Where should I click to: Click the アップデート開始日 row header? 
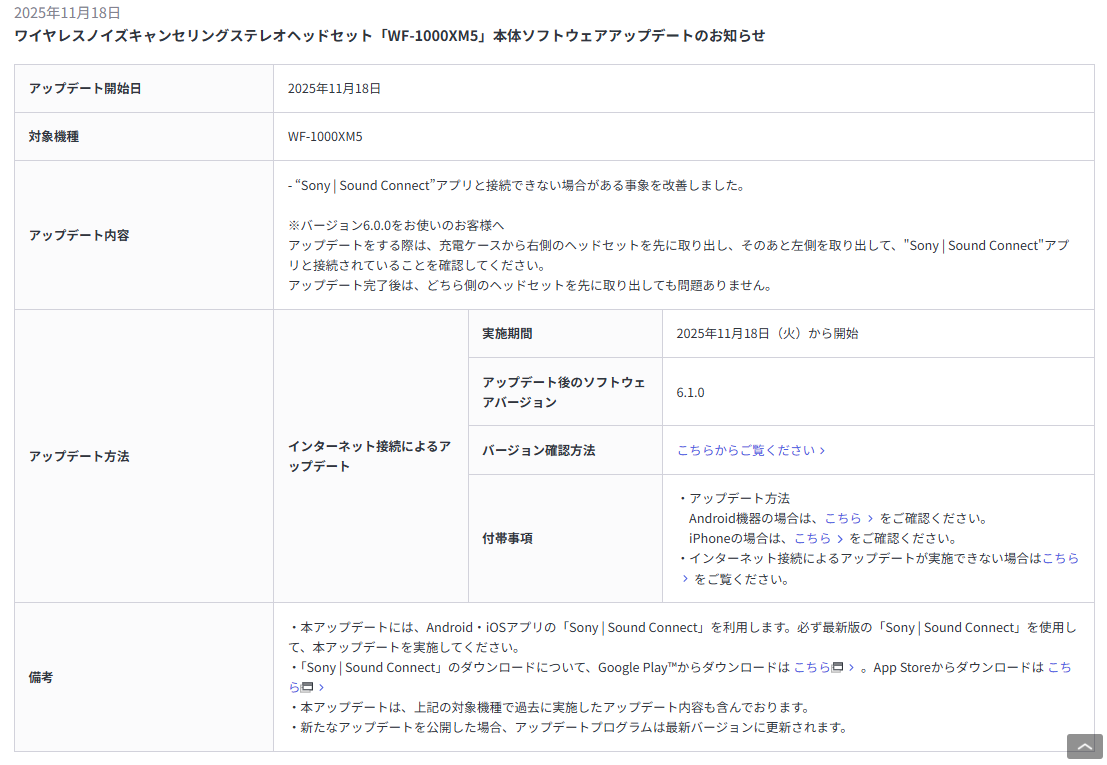point(85,89)
